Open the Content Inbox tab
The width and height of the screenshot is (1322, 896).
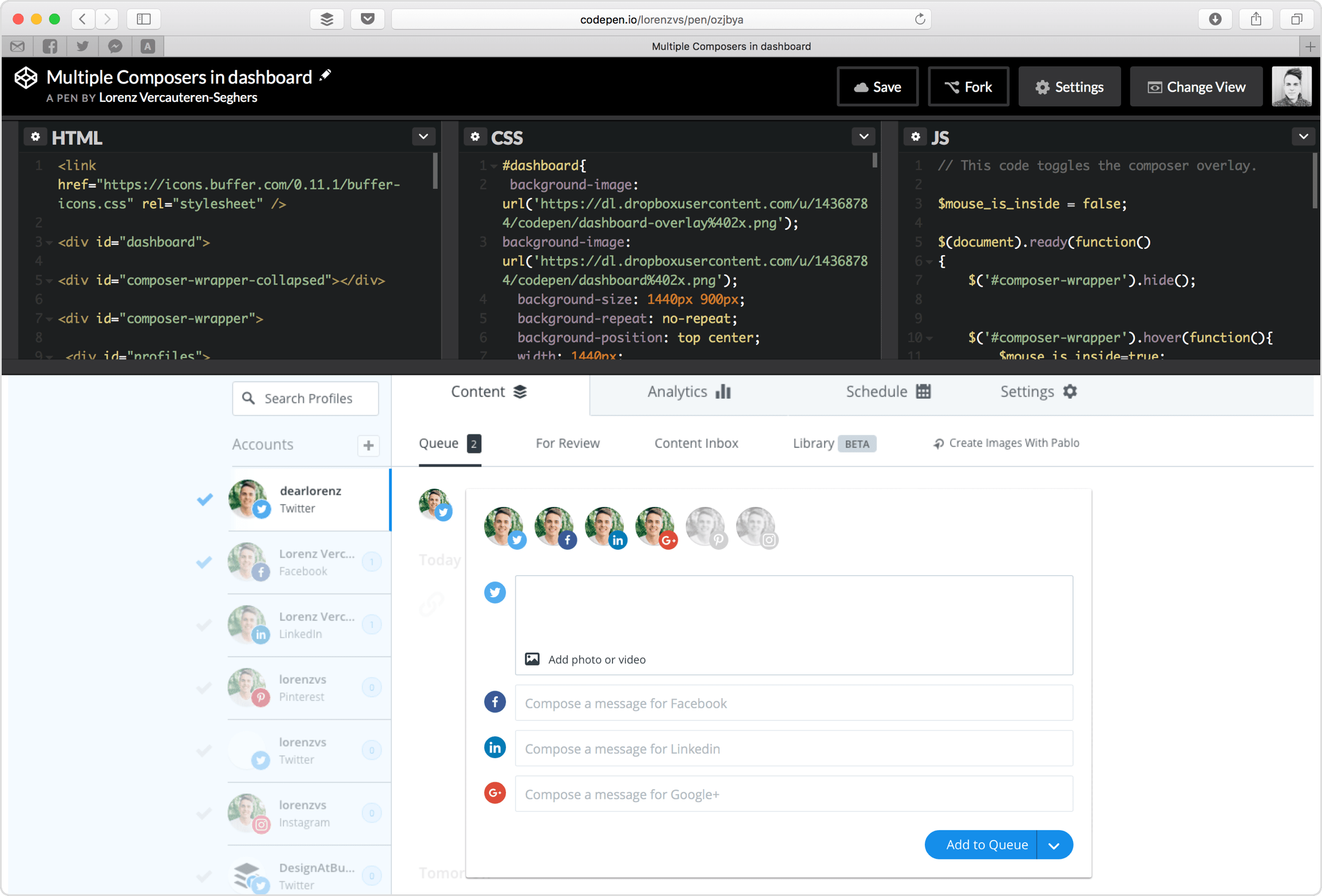pos(696,443)
